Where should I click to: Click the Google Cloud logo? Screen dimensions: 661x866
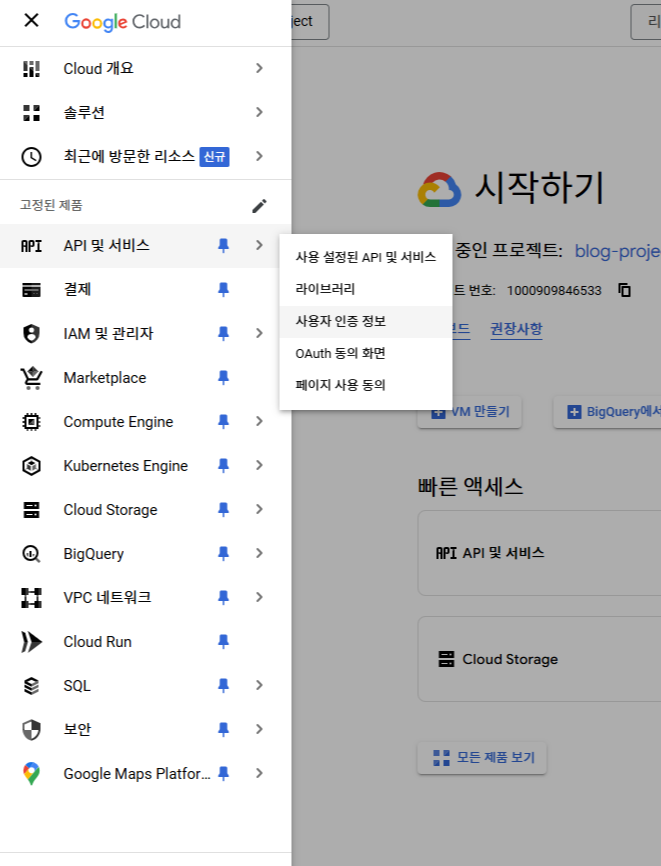point(123,22)
